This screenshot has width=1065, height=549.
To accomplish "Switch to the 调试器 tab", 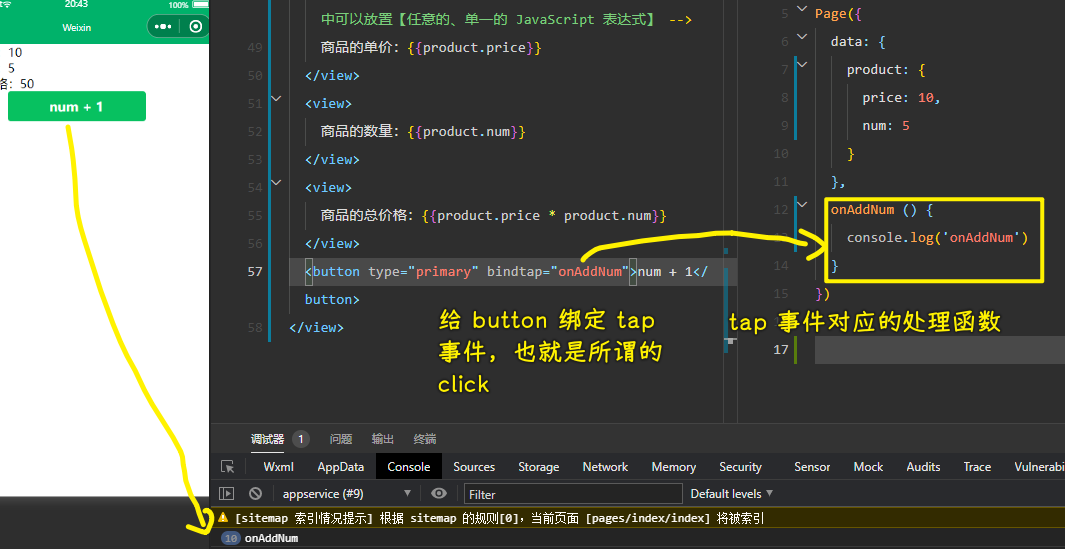I will click(267, 439).
